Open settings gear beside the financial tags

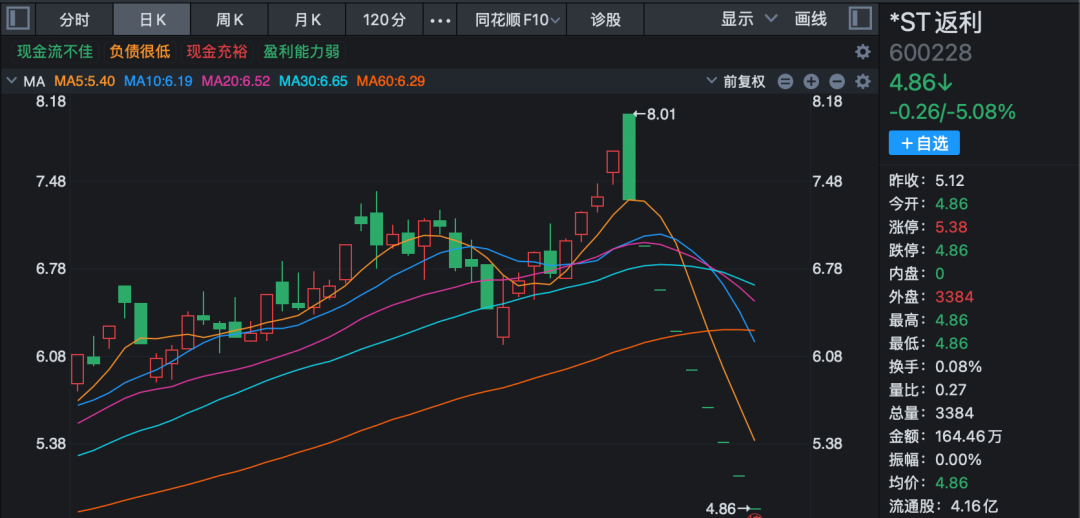[x=862, y=52]
